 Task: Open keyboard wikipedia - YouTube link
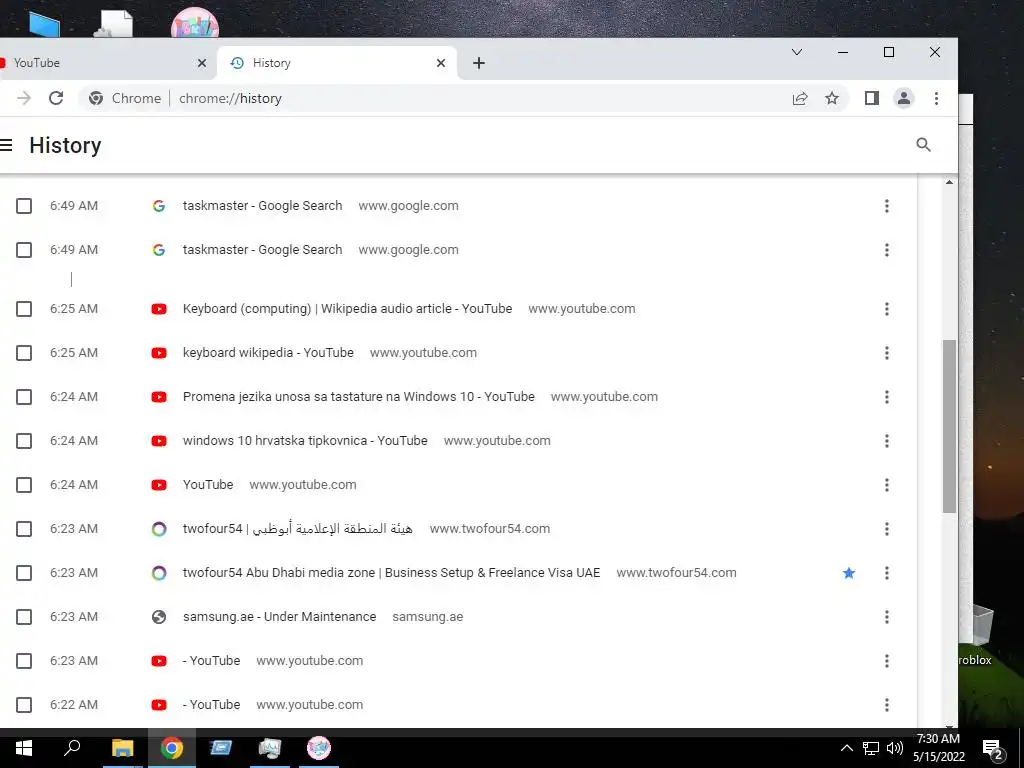[268, 353]
